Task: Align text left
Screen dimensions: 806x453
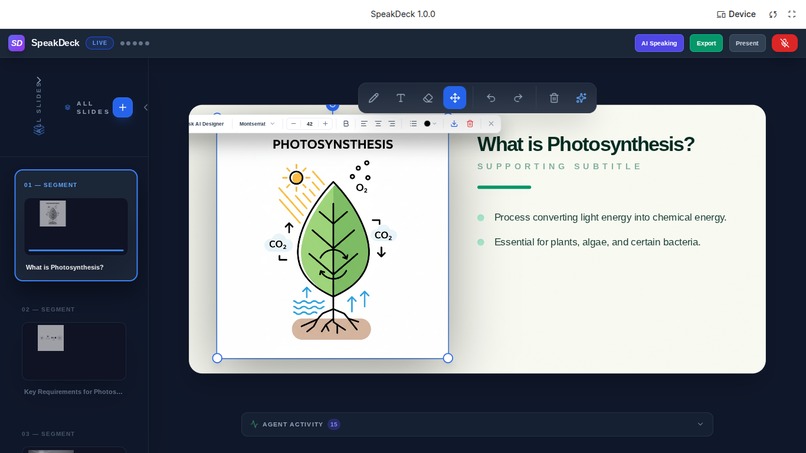Action: (364, 123)
